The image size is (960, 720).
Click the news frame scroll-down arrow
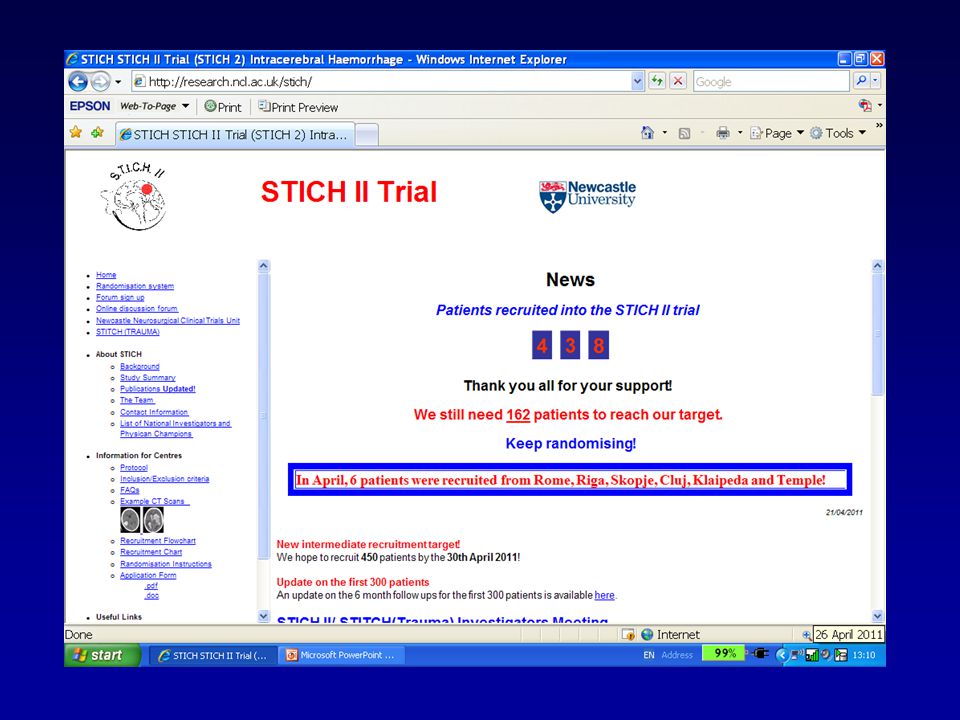[877, 617]
